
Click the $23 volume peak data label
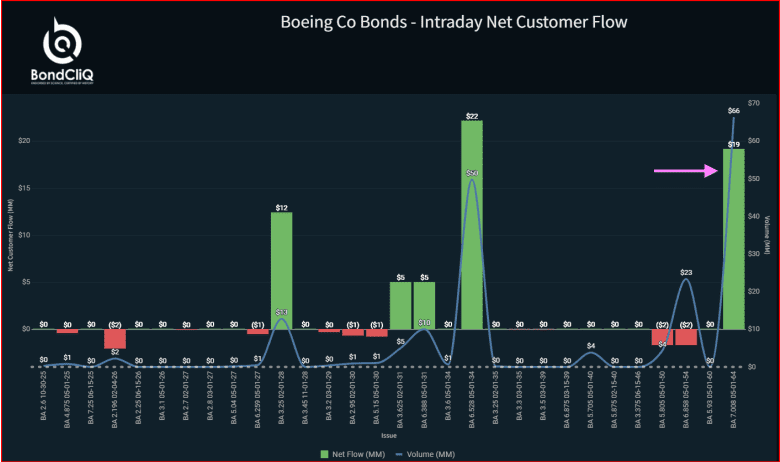[686, 273]
